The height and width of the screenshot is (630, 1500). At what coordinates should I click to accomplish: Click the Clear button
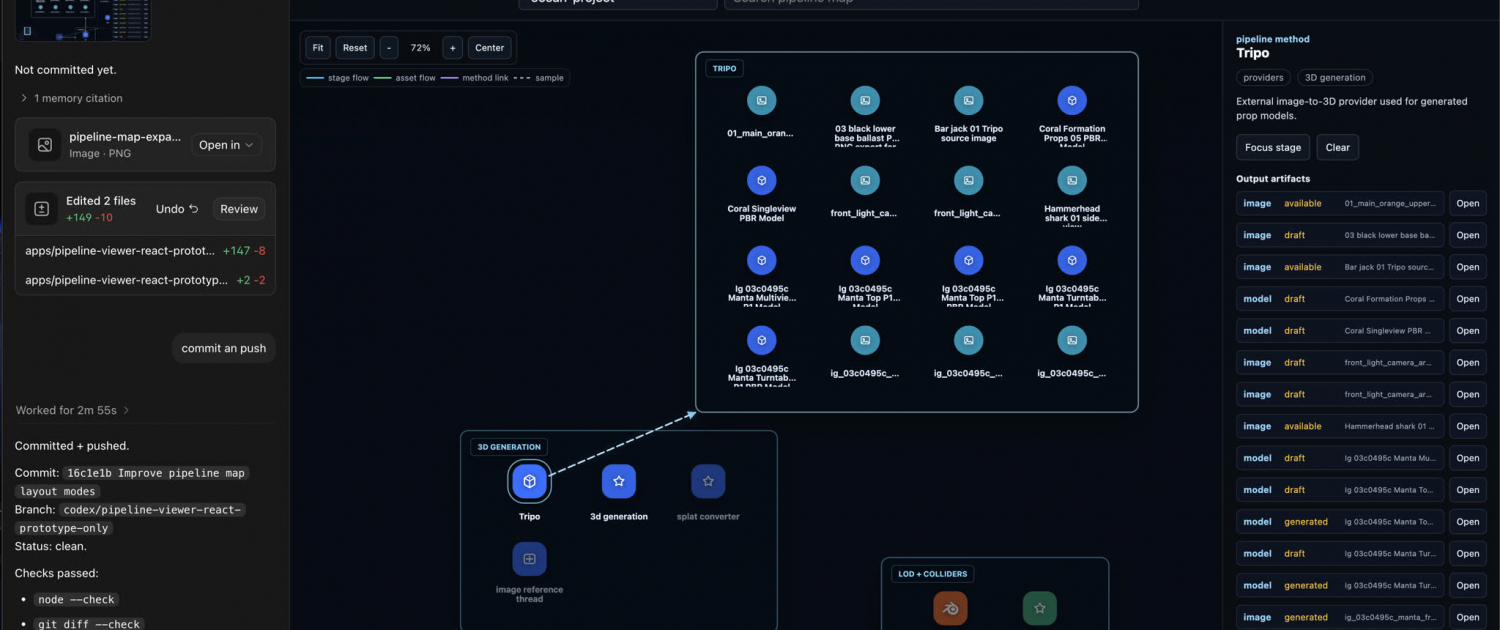pos(1338,147)
